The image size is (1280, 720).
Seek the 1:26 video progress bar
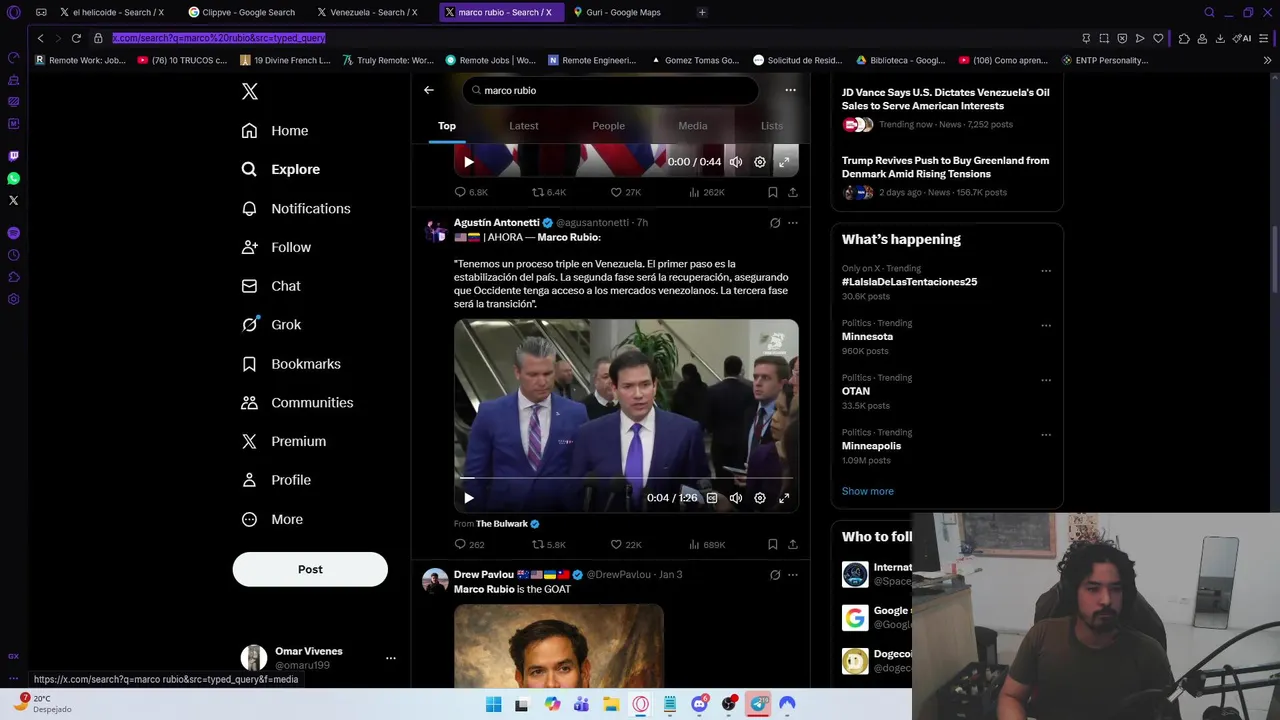626,478
